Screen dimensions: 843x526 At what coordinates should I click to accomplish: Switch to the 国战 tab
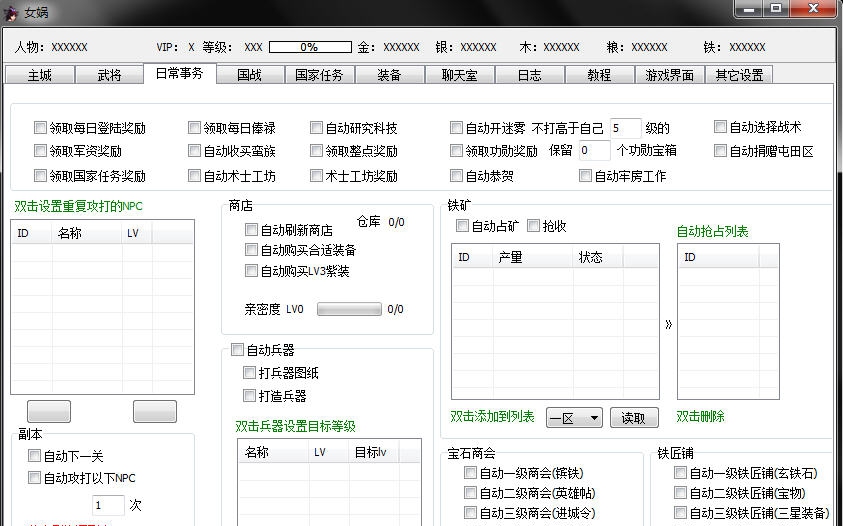(x=249, y=75)
